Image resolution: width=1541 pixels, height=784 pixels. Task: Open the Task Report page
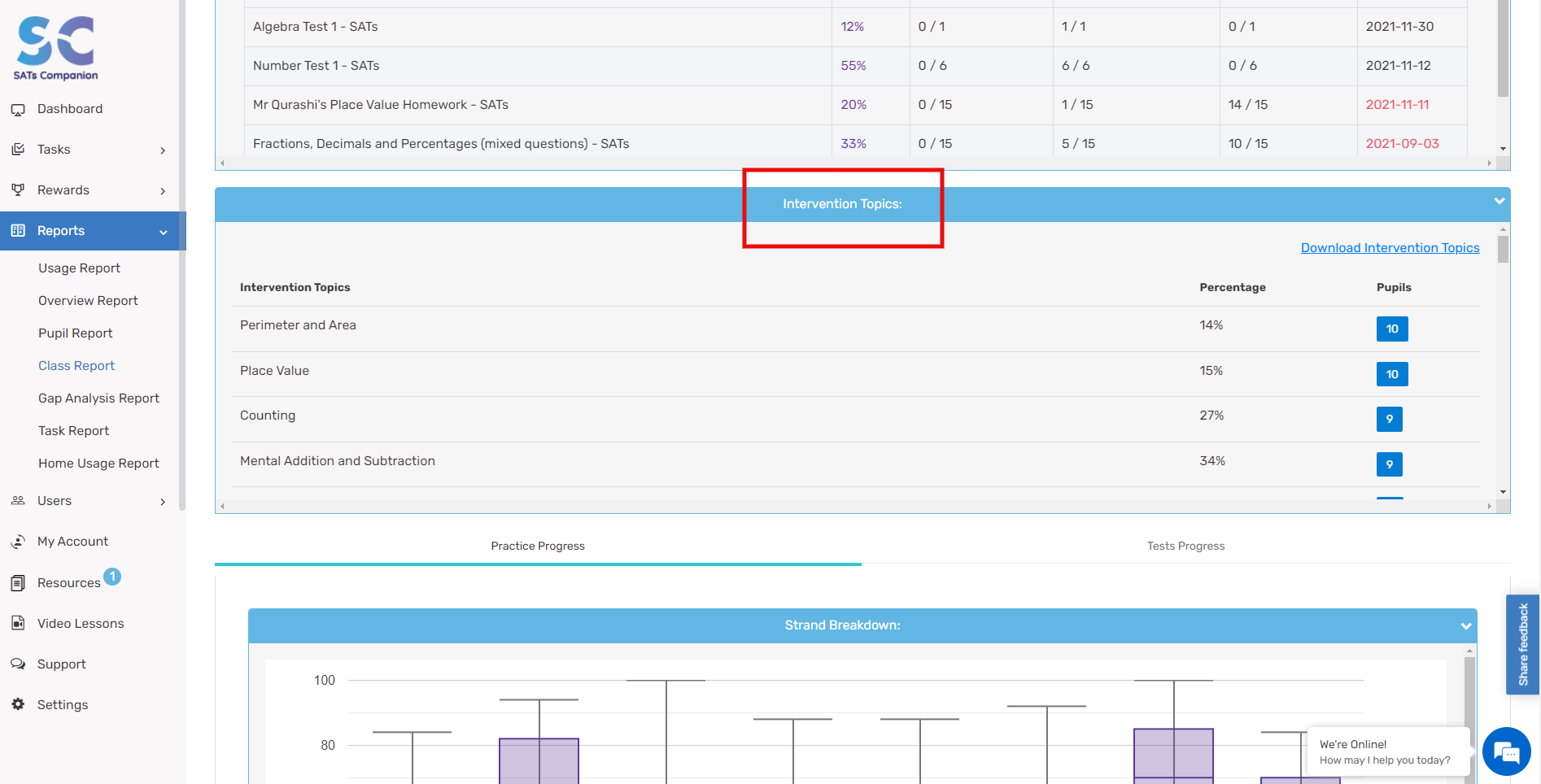[x=73, y=431]
